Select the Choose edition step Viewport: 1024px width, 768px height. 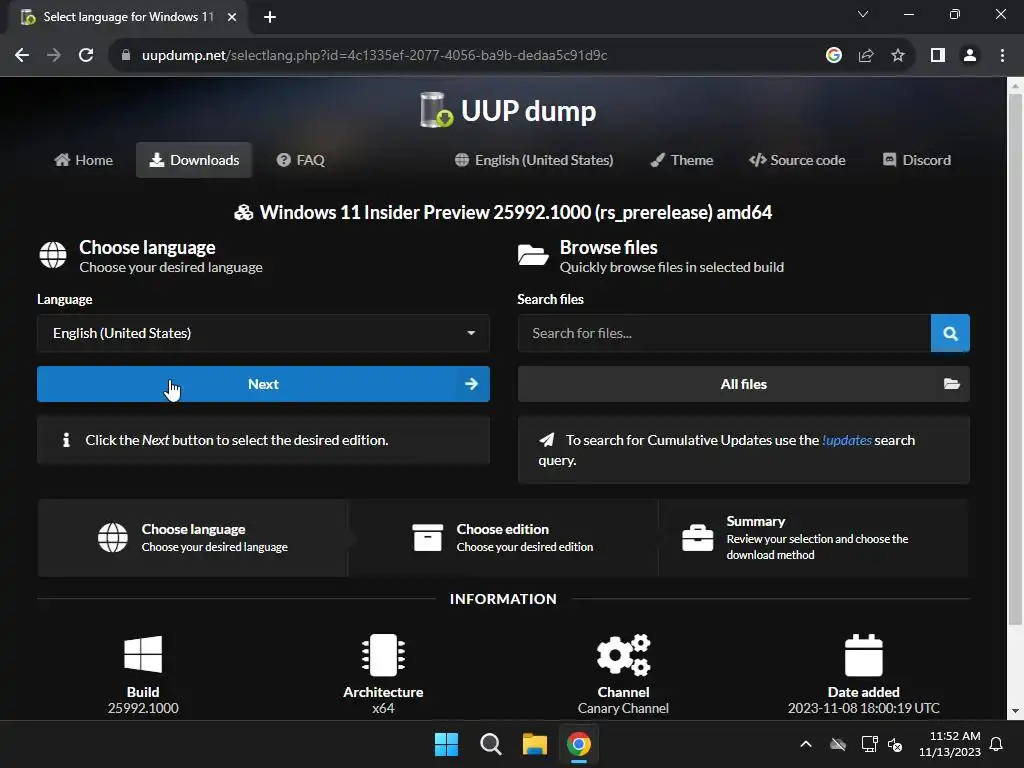[x=503, y=537]
